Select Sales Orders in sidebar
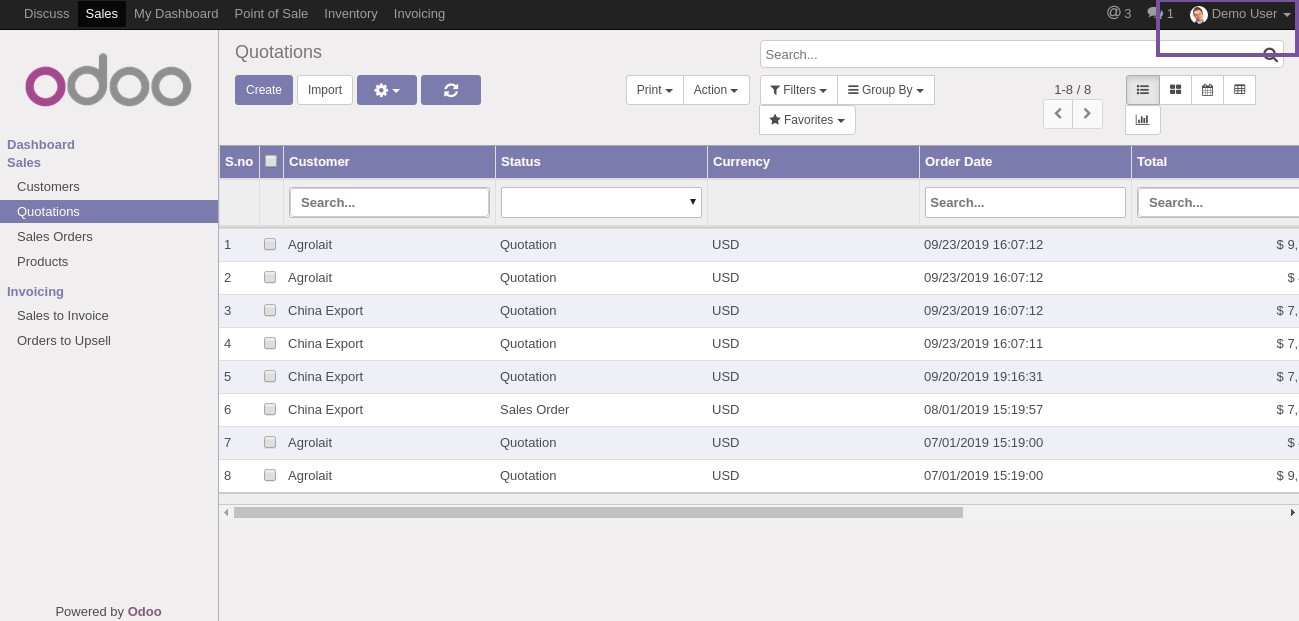1299x621 pixels. tap(55, 237)
